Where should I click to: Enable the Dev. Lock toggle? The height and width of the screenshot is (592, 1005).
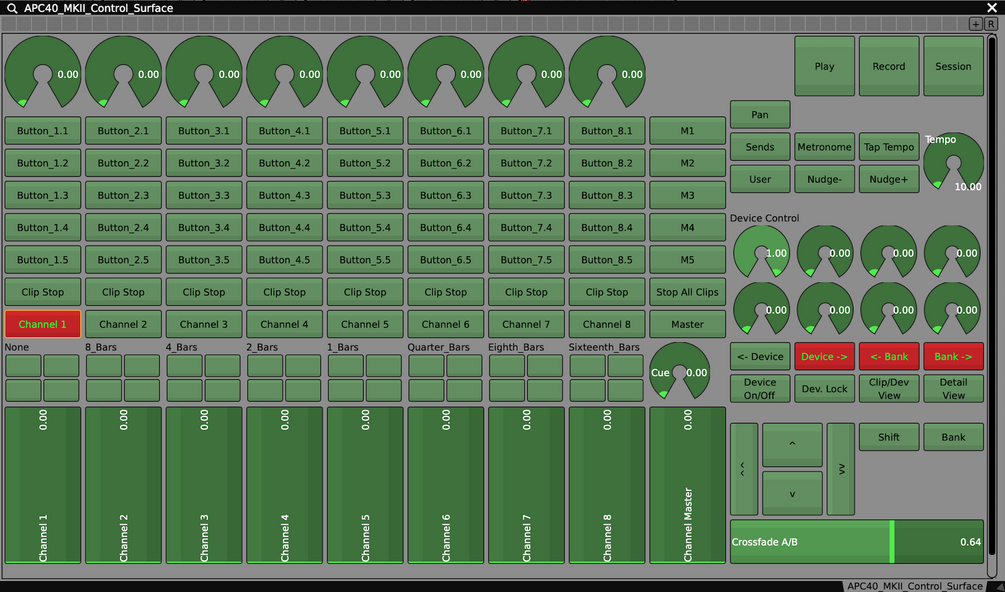824,389
